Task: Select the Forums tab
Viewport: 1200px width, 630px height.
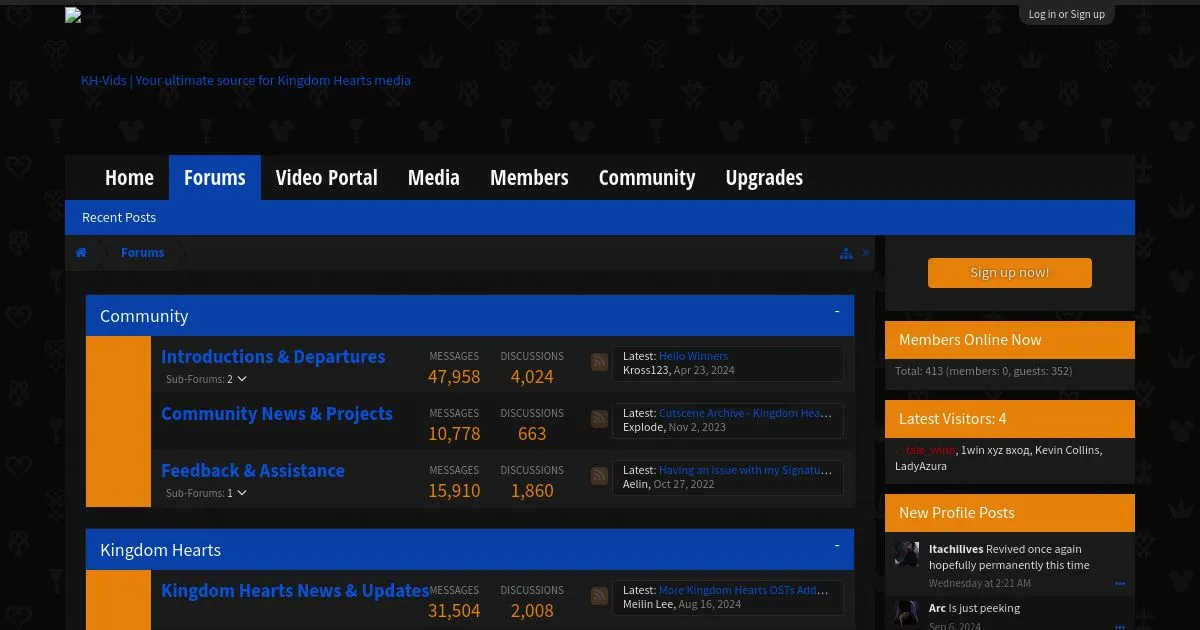Action: pyautogui.click(x=215, y=178)
